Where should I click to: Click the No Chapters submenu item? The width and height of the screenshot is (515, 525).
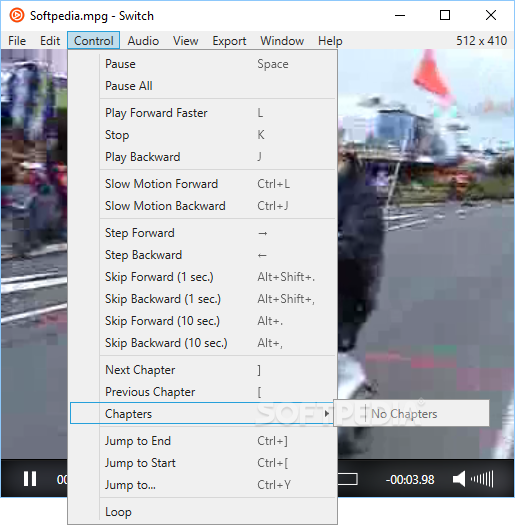(x=412, y=414)
